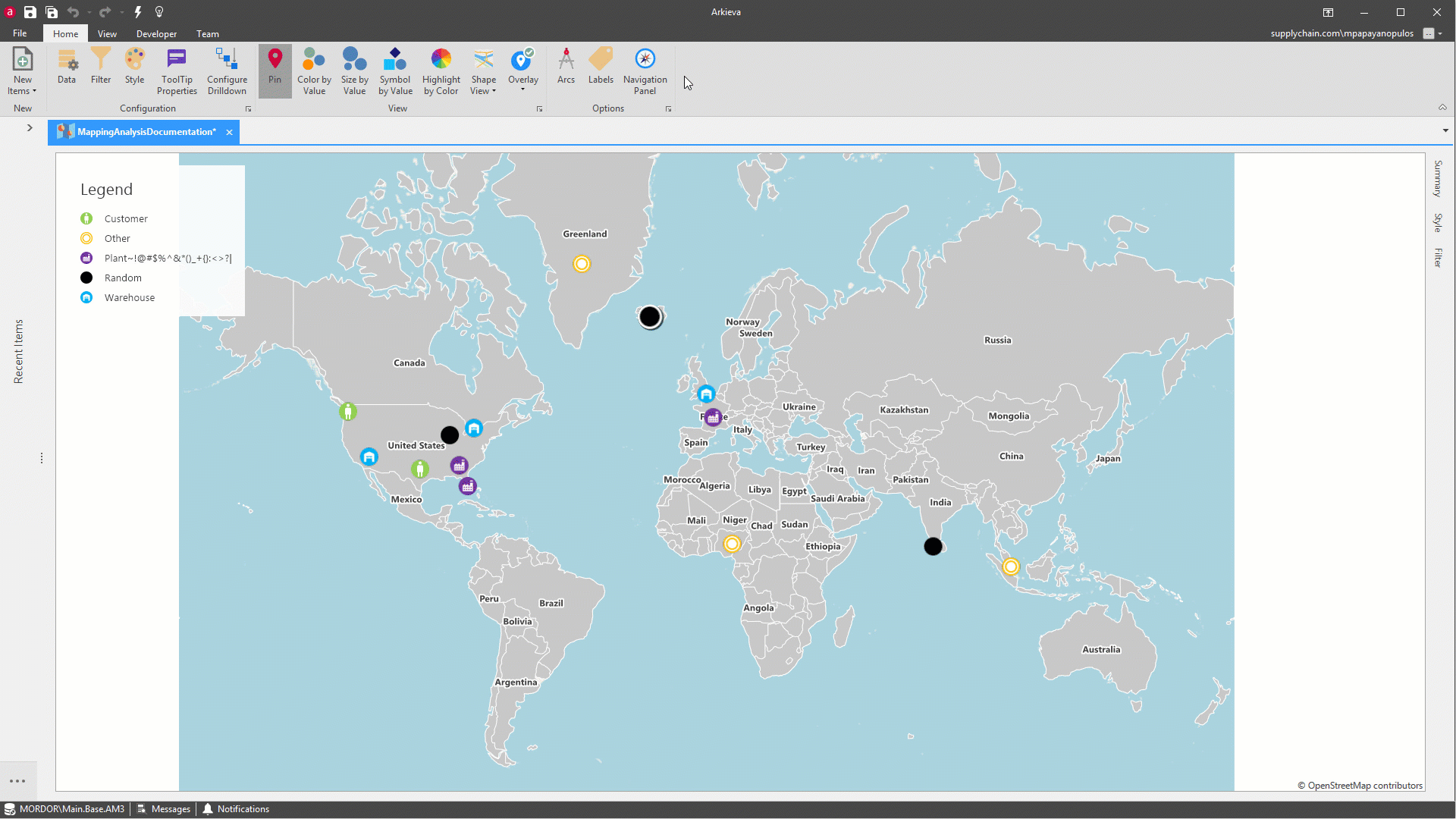This screenshot has height=819, width=1456.
Task: Switch to the View ribbon tab
Action: 107,33
